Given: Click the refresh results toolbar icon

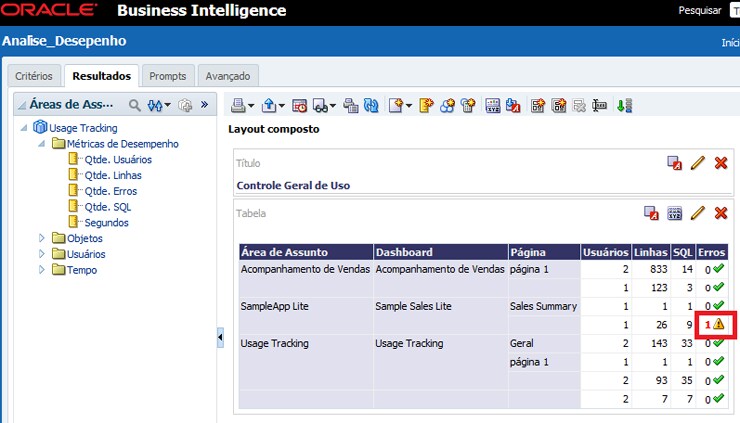Looking at the screenshot, I should [x=371, y=105].
